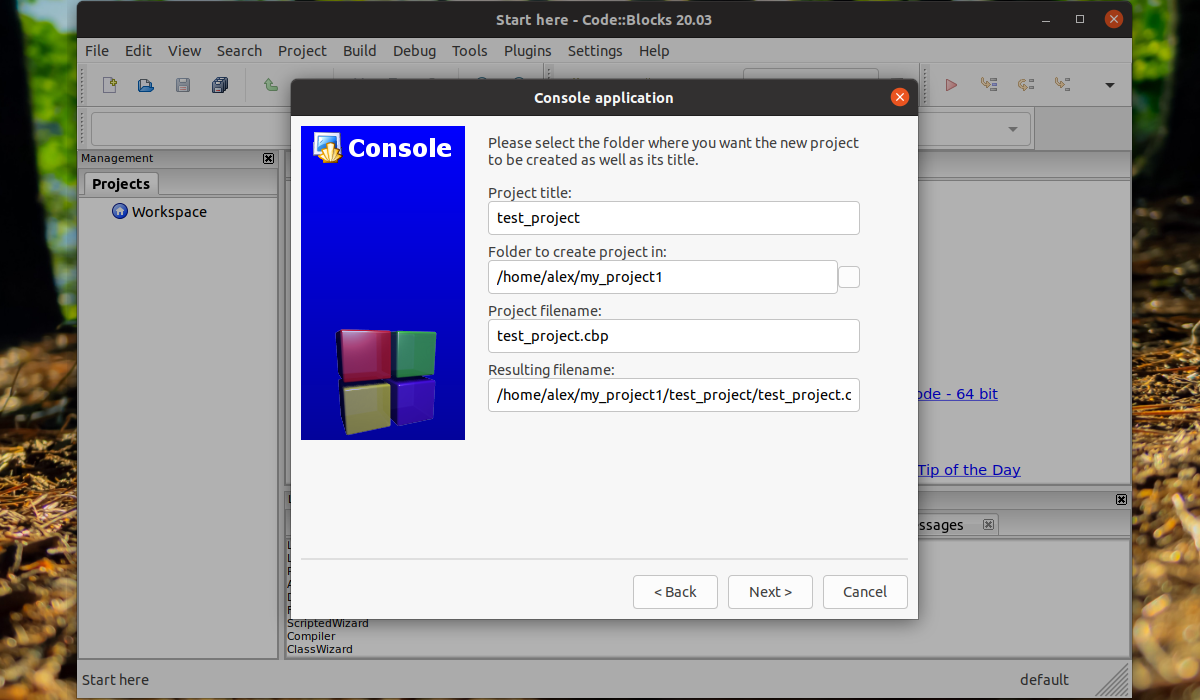This screenshot has height=700, width=1200.
Task: Open the Help menu
Action: [x=654, y=50]
